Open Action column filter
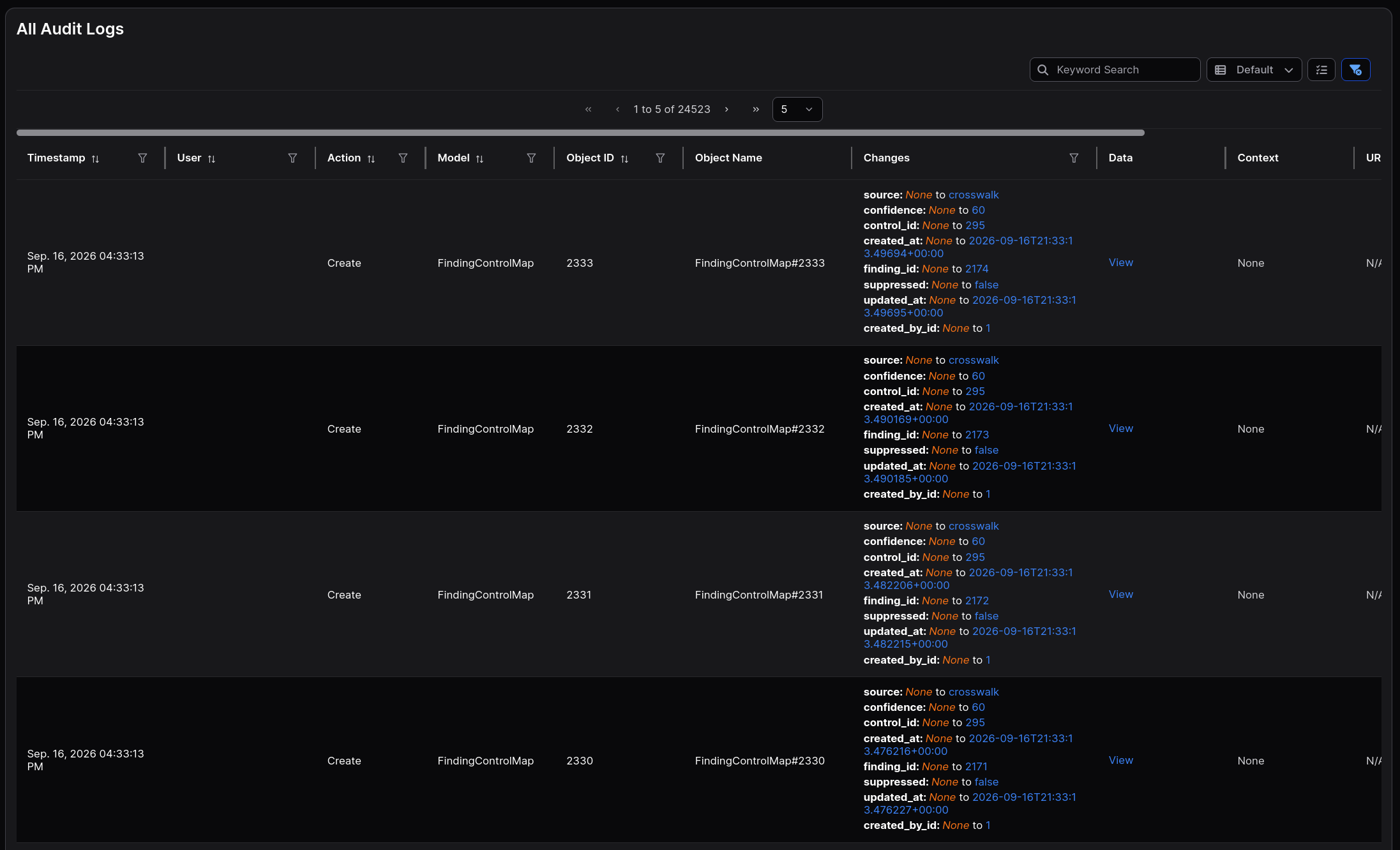Viewport: 1400px width, 850px height. (403, 158)
